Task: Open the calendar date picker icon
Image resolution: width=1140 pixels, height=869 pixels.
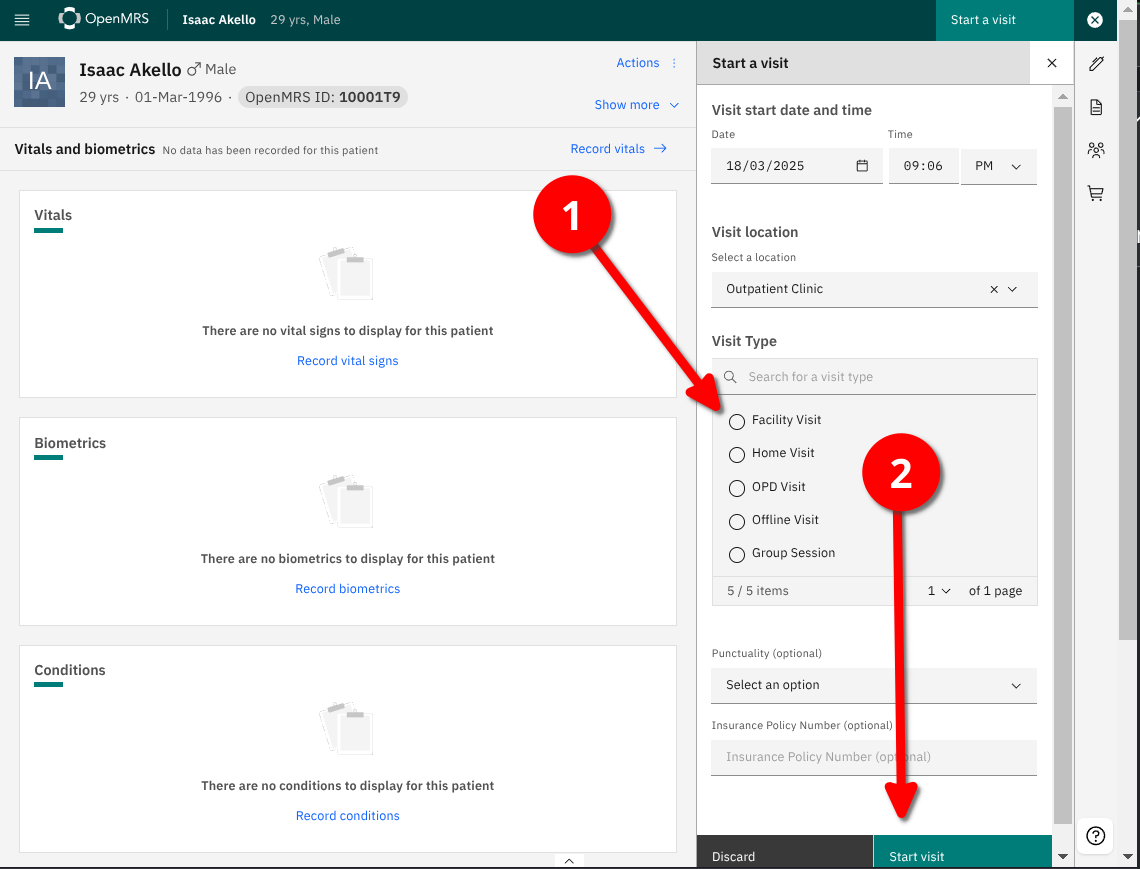Action: pyautogui.click(x=862, y=166)
